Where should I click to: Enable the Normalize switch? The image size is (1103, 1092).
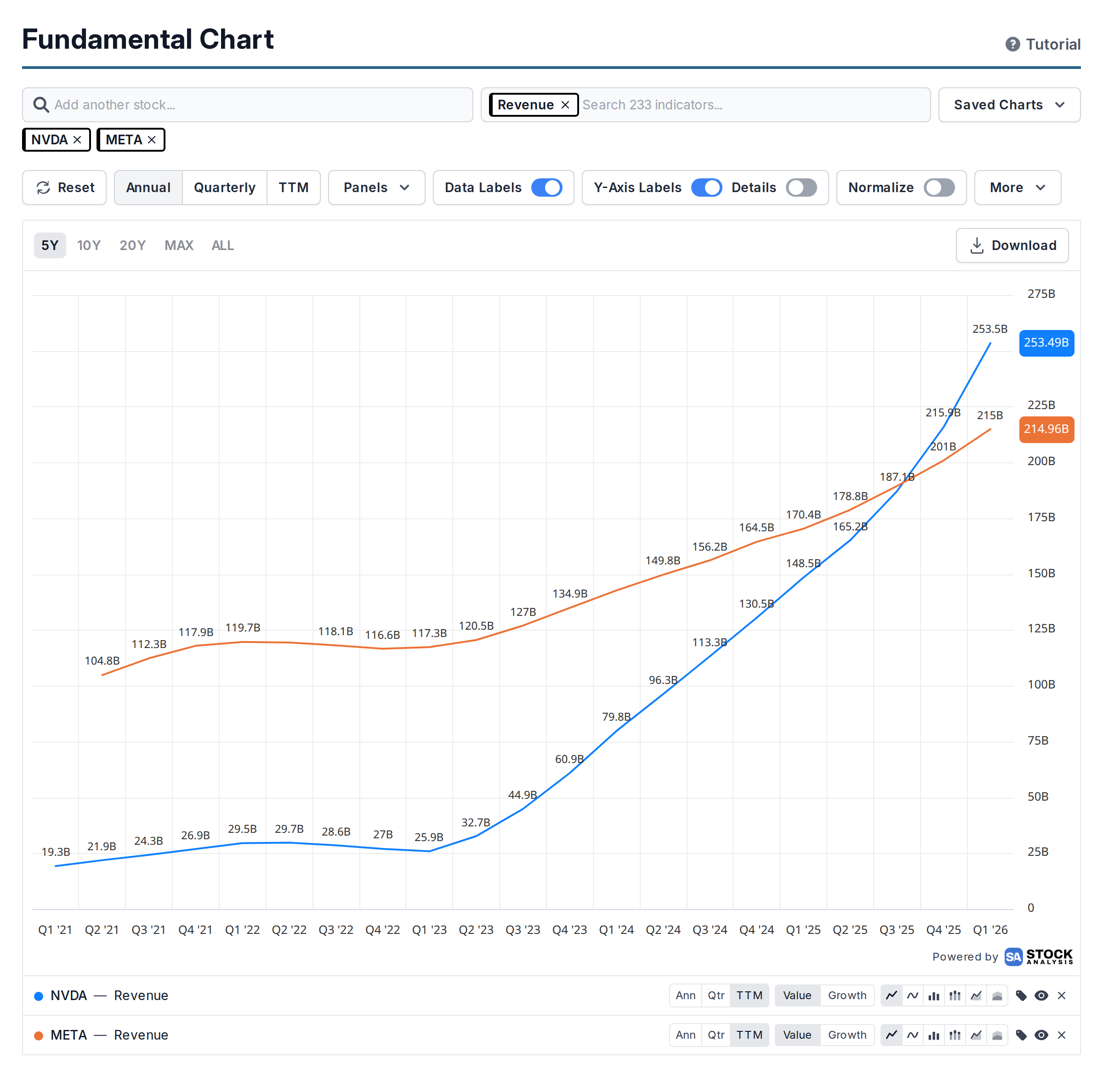[x=939, y=188]
